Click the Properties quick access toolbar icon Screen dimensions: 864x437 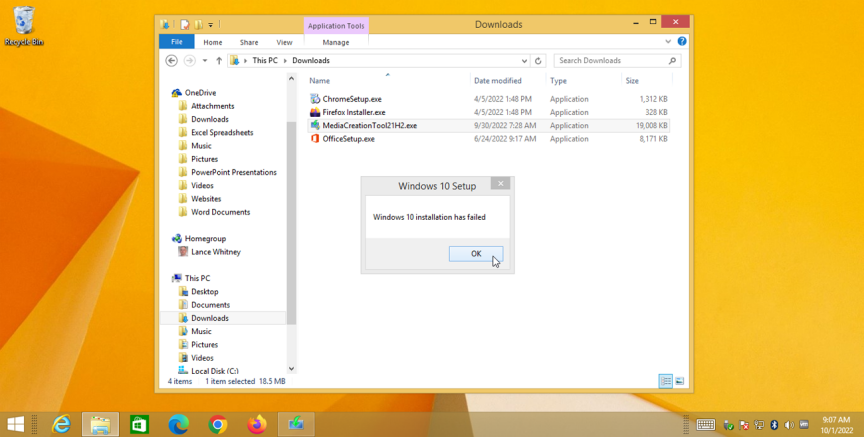point(185,24)
